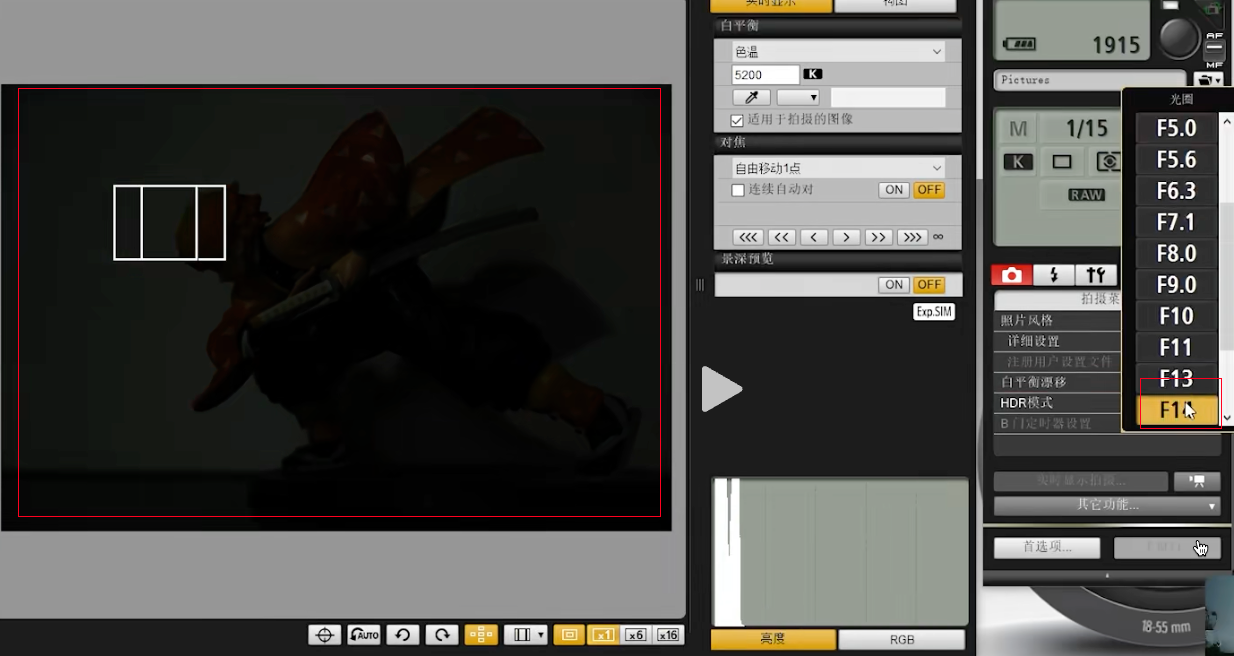This screenshot has width=1234, height=656.
Task: Switch to the 实时显示 tab
Action: [770, 5]
